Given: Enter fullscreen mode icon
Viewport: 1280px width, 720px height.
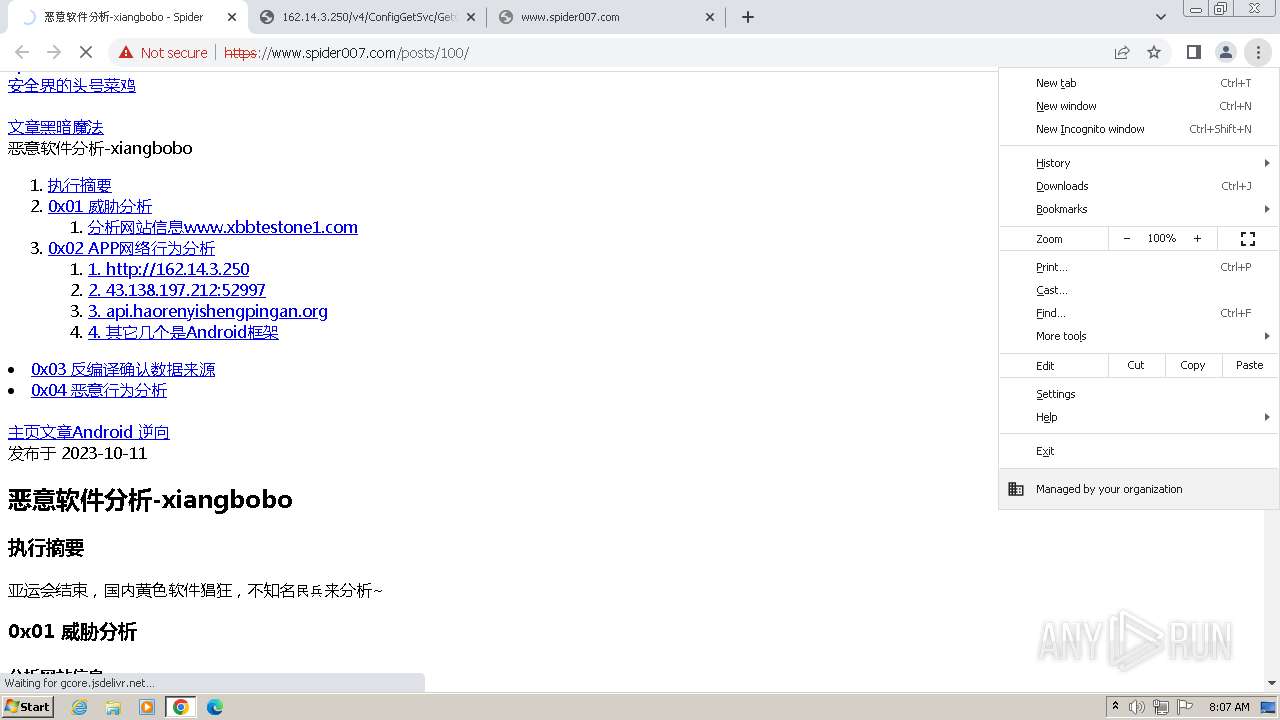Looking at the screenshot, I should point(1248,238).
